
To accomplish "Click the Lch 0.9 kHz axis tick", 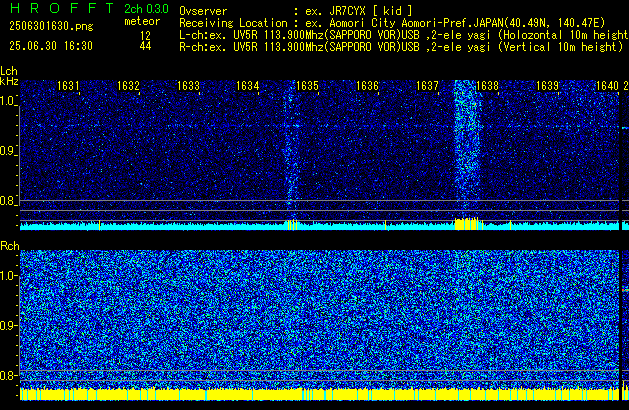I will point(8,151).
